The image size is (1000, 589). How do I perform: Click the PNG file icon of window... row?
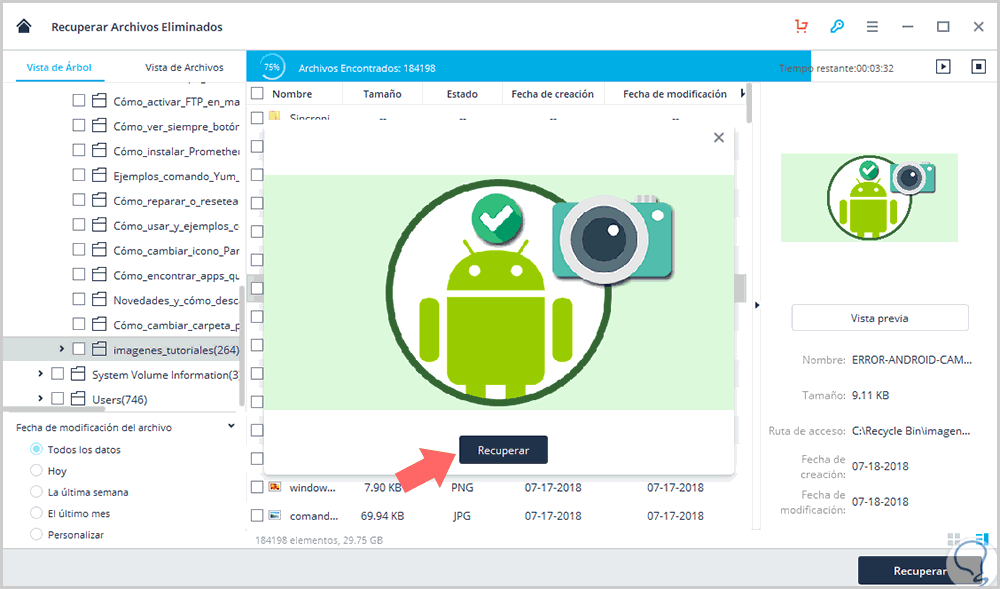[x=275, y=487]
